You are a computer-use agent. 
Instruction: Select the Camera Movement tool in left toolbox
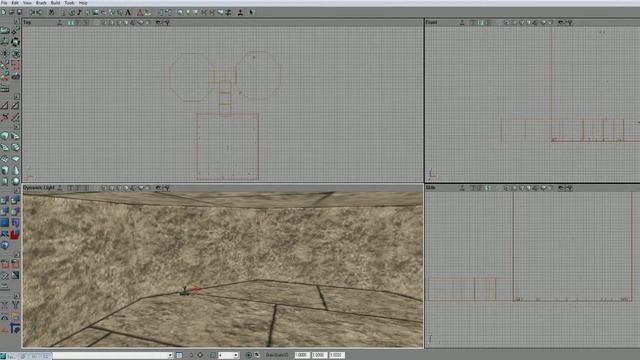4,31
